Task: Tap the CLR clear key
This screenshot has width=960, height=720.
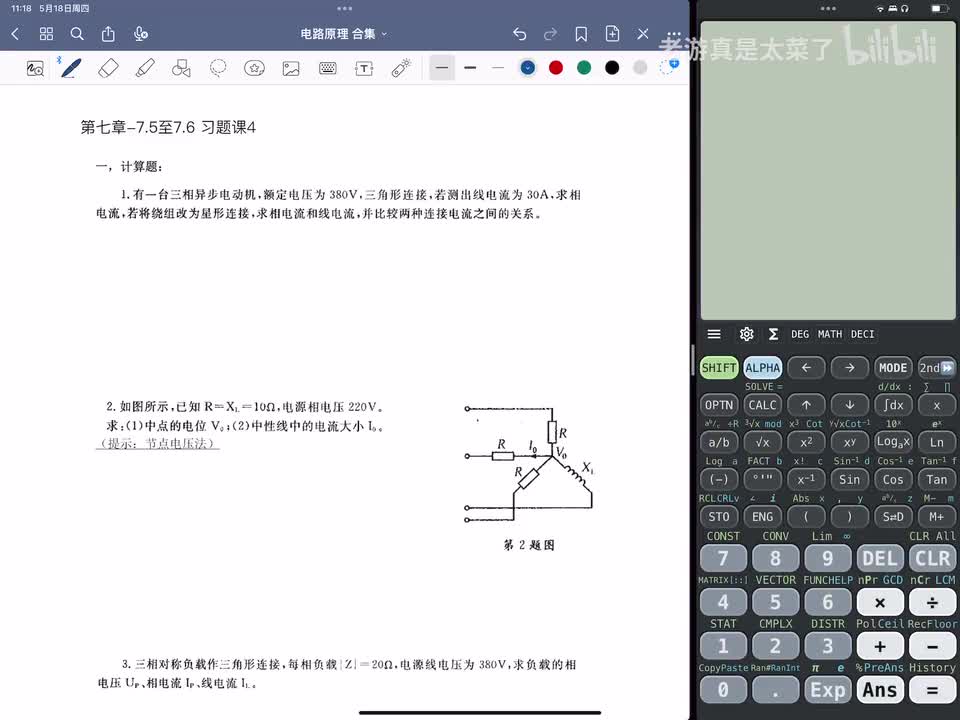Action: [x=932, y=558]
